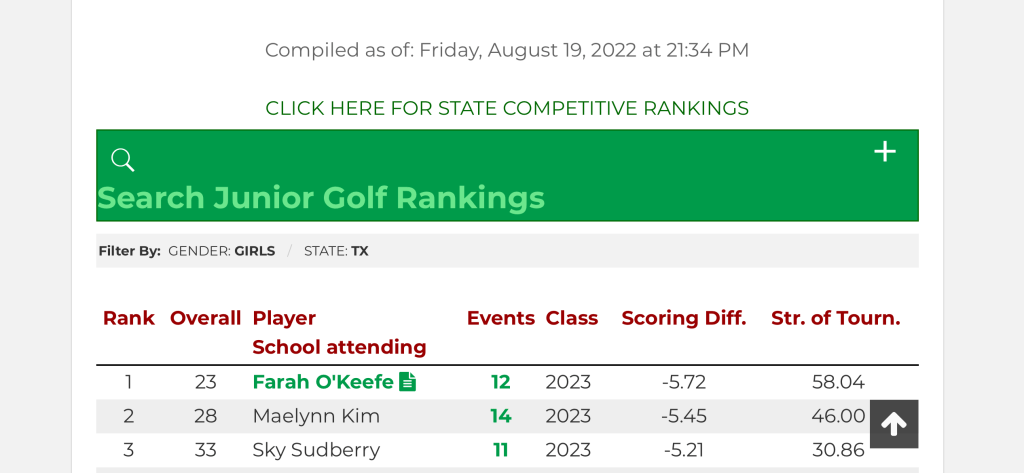Viewport: 1024px width, 473px height.
Task: Click the GENDER: GIRLS filter
Action: point(221,251)
